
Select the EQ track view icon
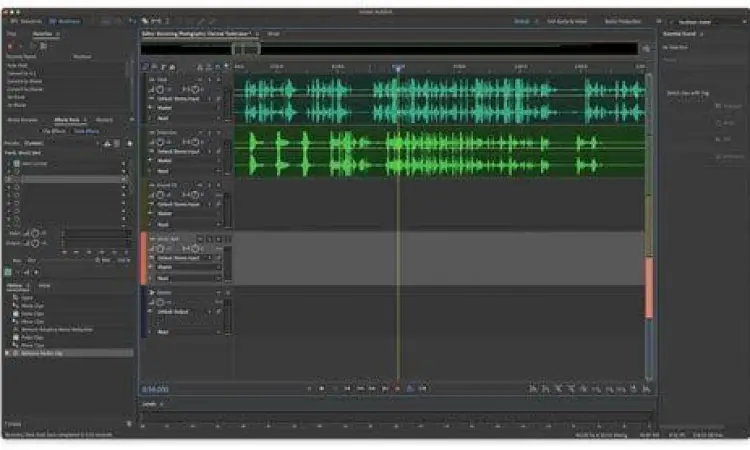point(172,66)
